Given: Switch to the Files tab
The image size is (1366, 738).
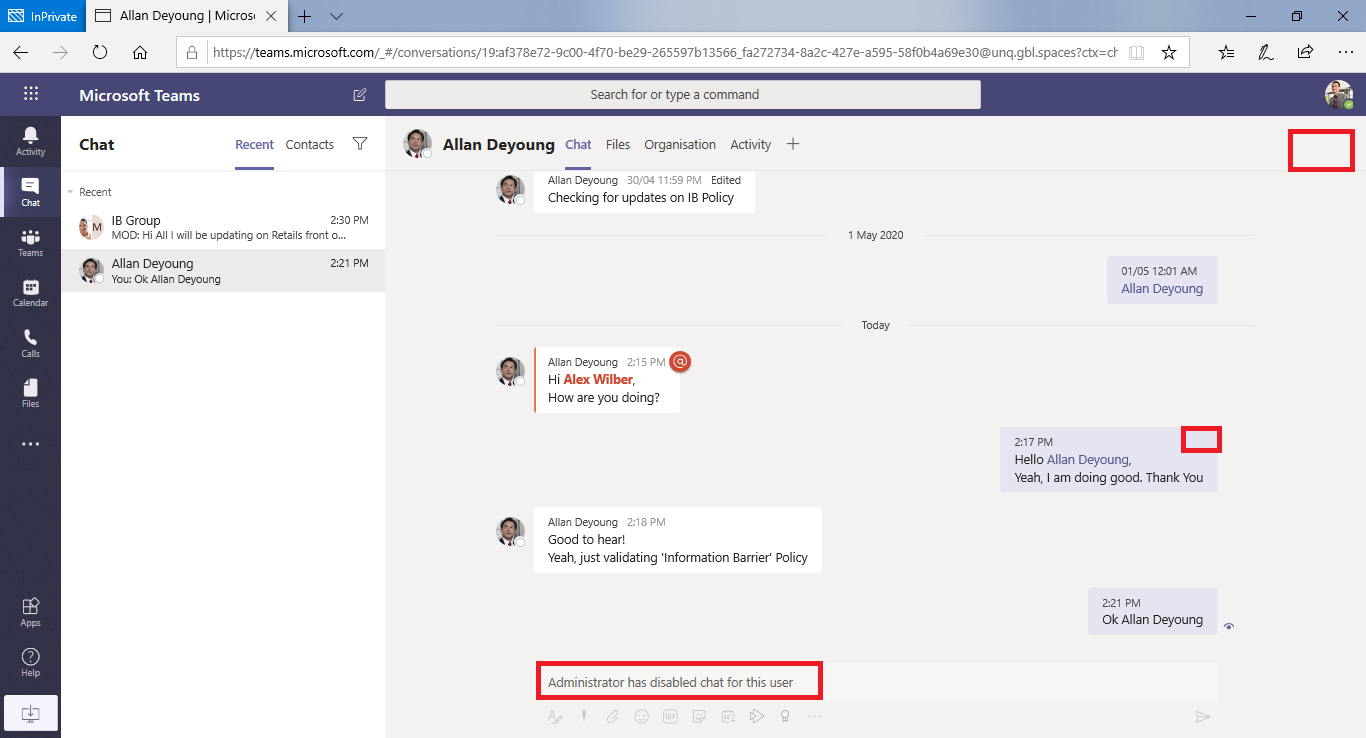Looking at the screenshot, I should tap(617, 144).
